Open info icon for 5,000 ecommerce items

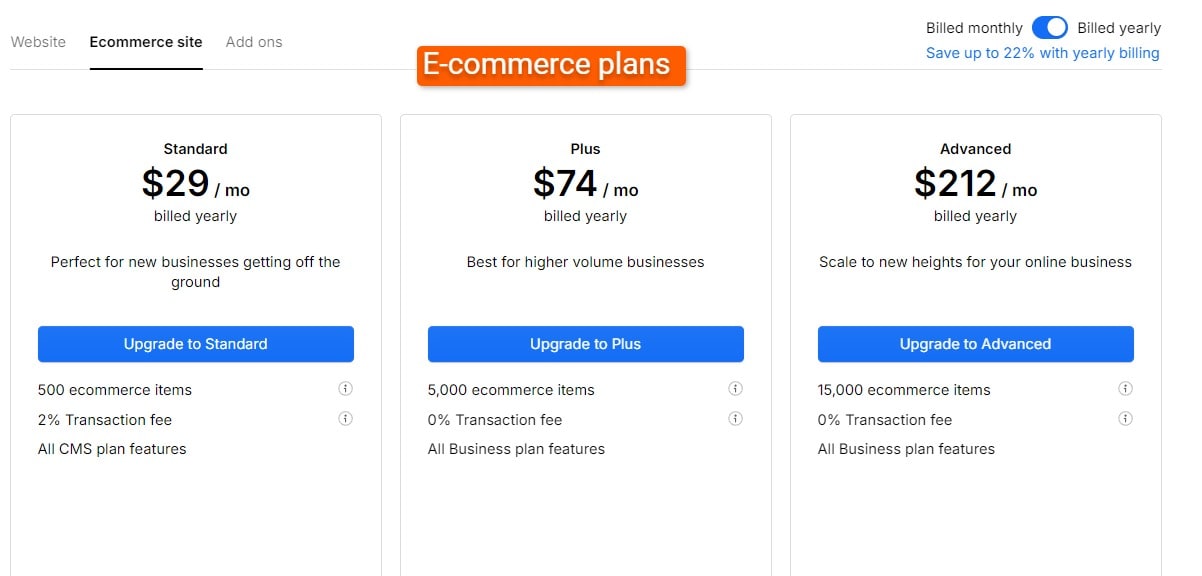tap(735, 389)
